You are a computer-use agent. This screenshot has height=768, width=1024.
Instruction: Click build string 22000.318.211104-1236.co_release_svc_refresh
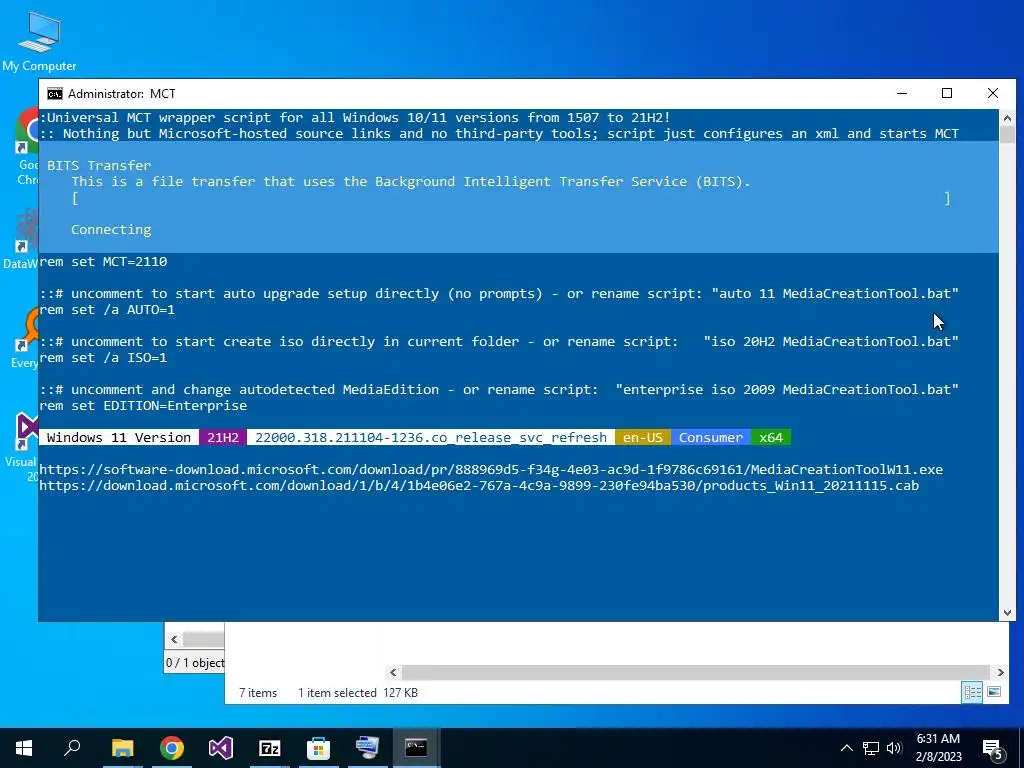[x=431, y=438]
